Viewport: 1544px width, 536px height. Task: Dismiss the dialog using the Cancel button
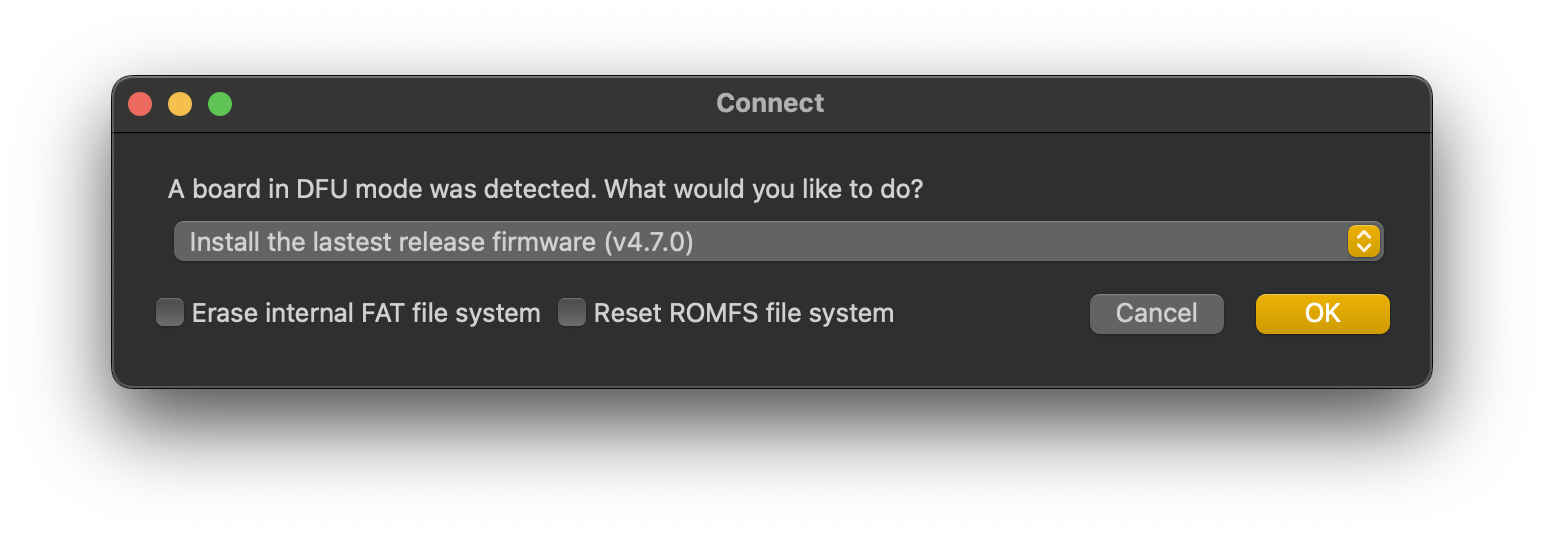1156,313
